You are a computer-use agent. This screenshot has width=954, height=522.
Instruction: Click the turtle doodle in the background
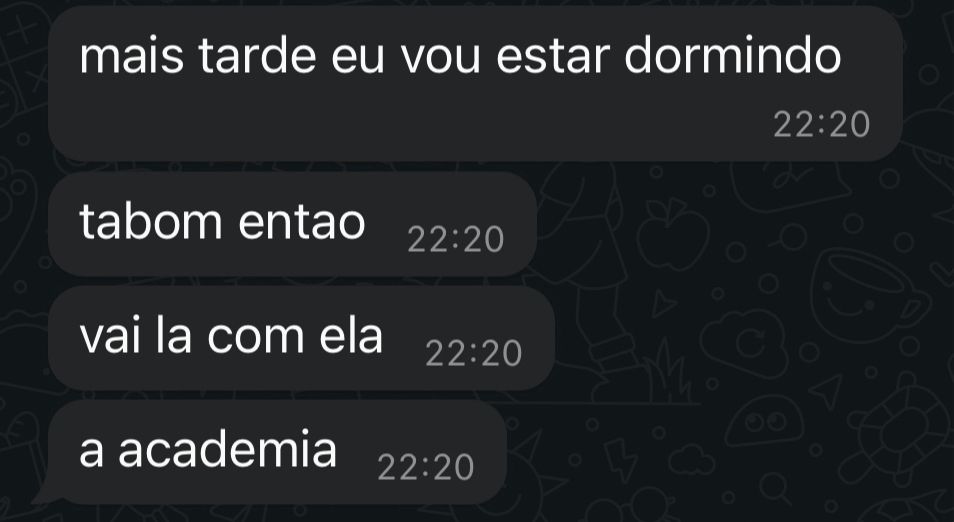[898, 429]
